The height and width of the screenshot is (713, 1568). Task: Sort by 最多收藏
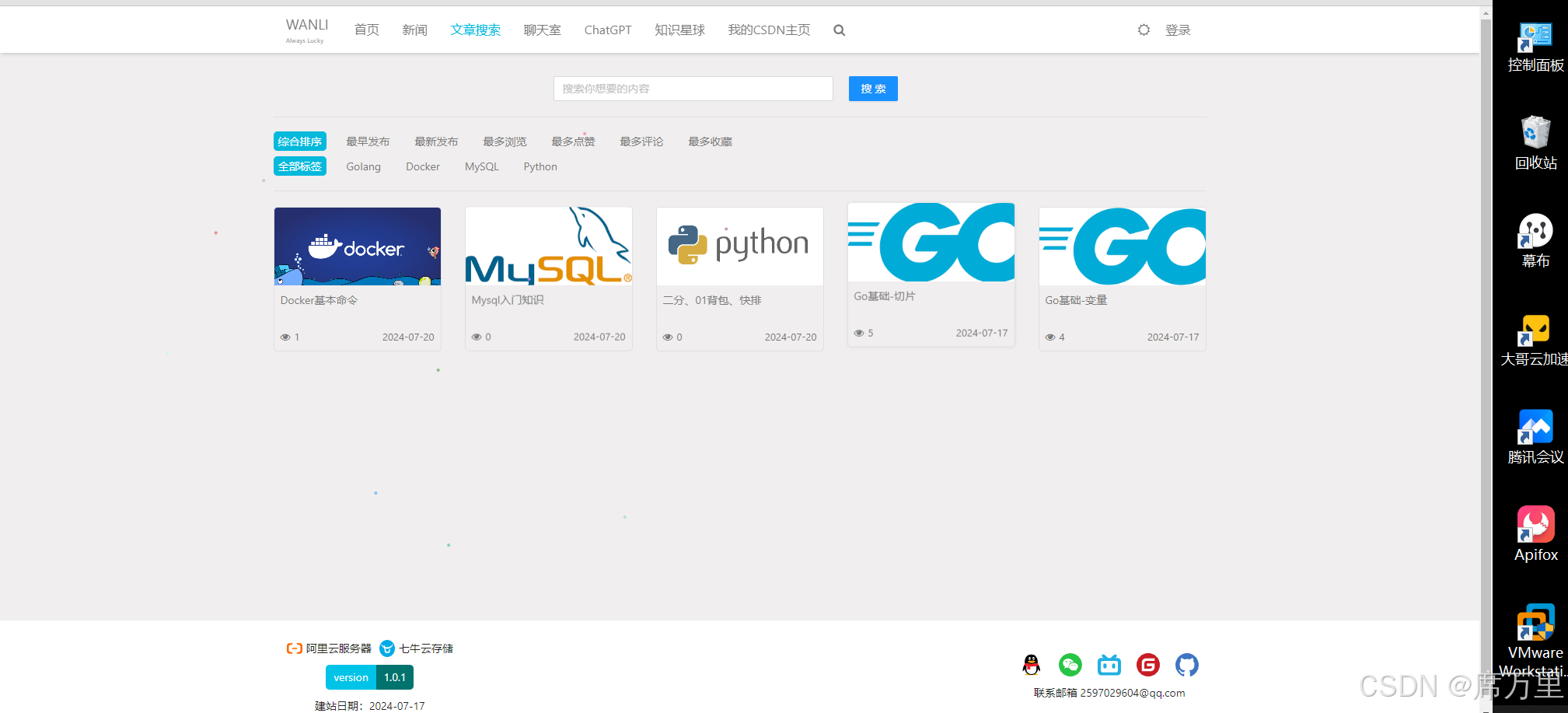[710, 142]
